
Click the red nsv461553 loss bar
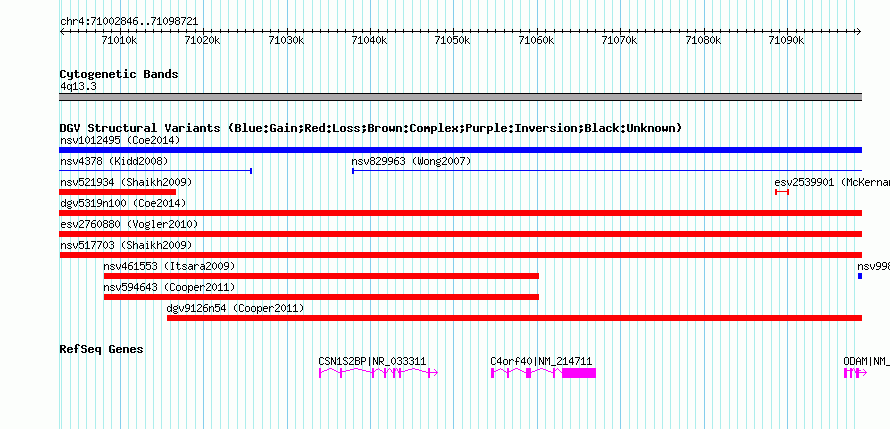321,276
